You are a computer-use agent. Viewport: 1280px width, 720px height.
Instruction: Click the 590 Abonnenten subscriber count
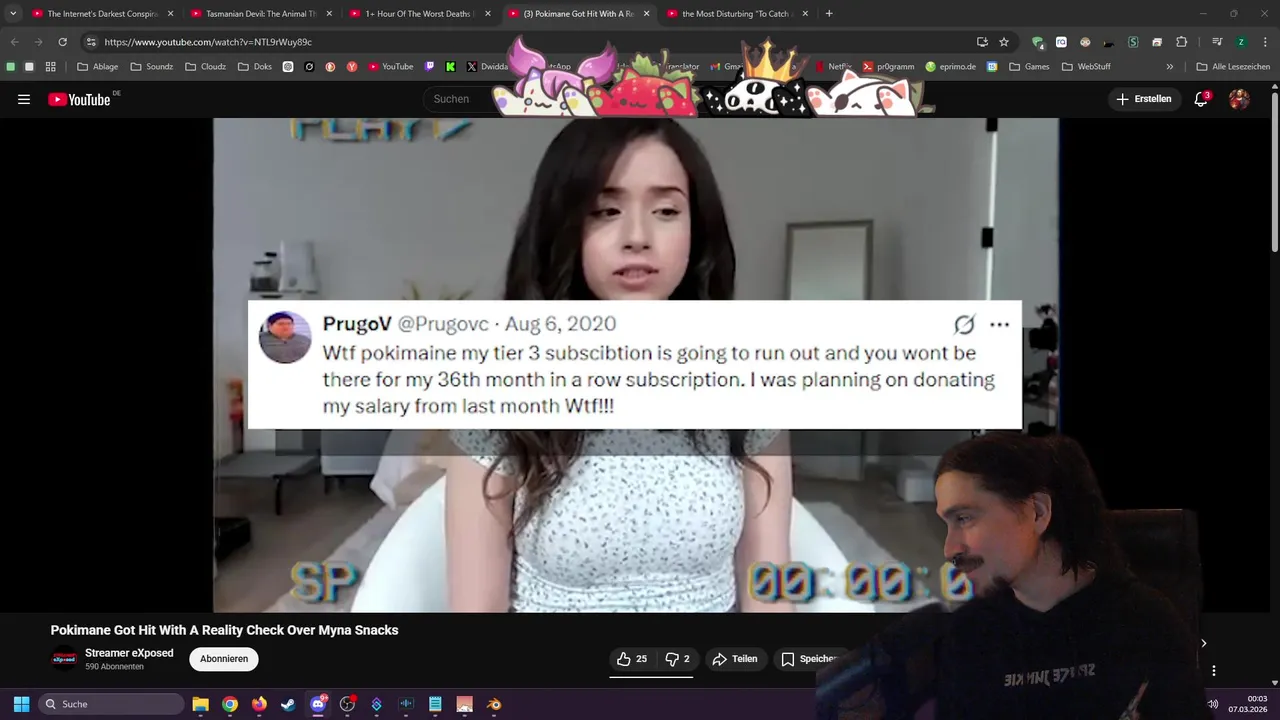(x=114, y=667)
